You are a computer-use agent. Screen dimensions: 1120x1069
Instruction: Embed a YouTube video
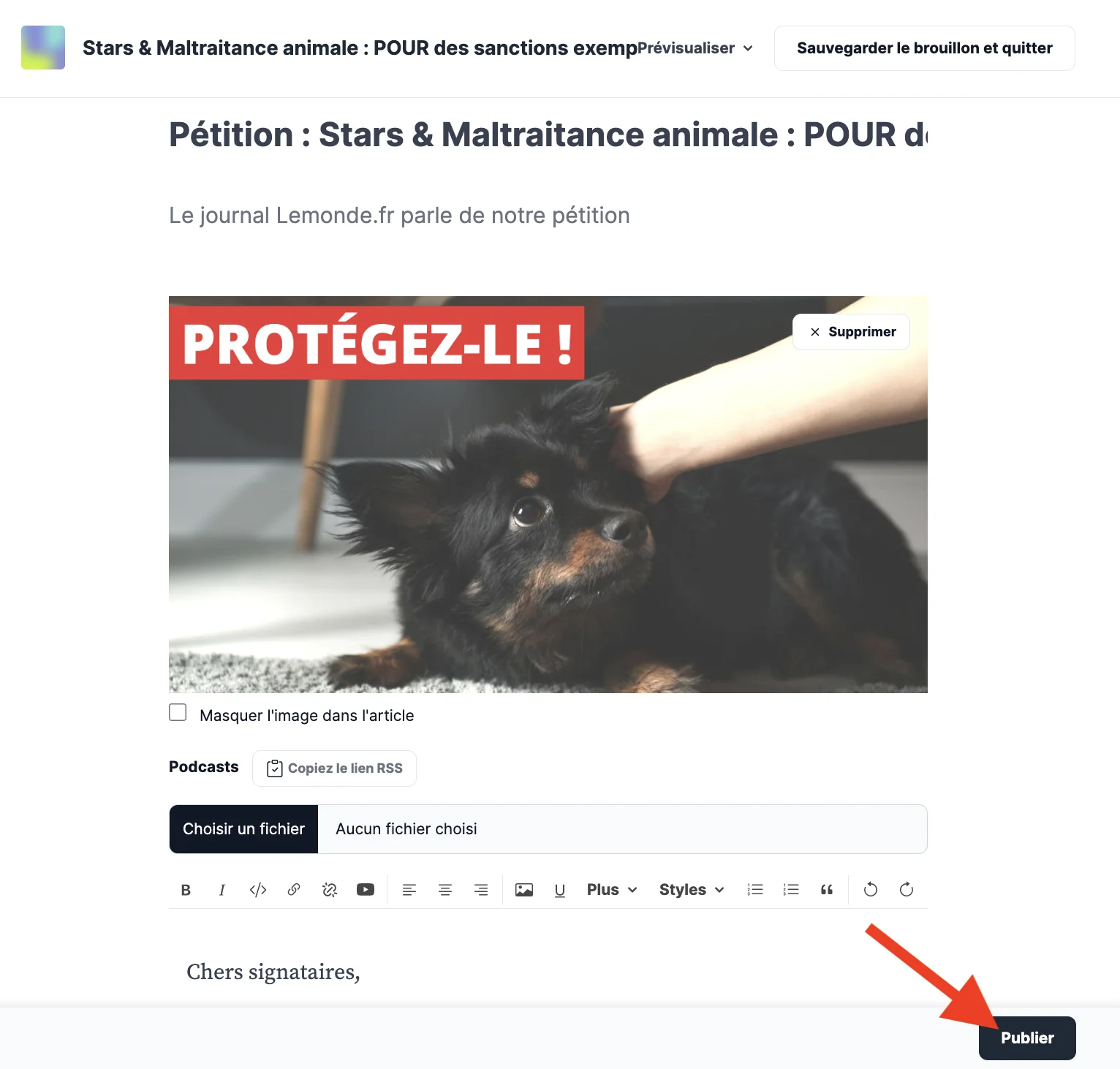[365, 890]
